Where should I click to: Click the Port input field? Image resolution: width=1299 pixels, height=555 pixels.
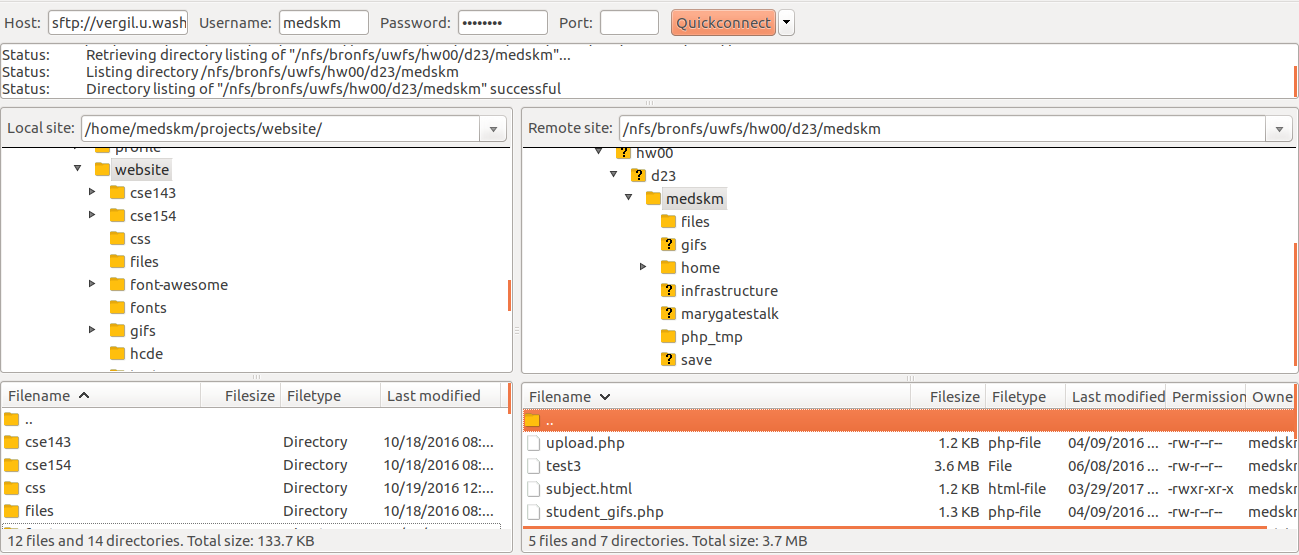click(x=628, y=22)
